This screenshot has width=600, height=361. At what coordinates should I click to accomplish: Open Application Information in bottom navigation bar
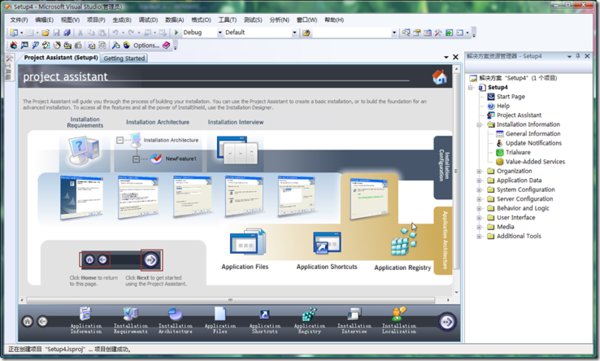[86, 320]
